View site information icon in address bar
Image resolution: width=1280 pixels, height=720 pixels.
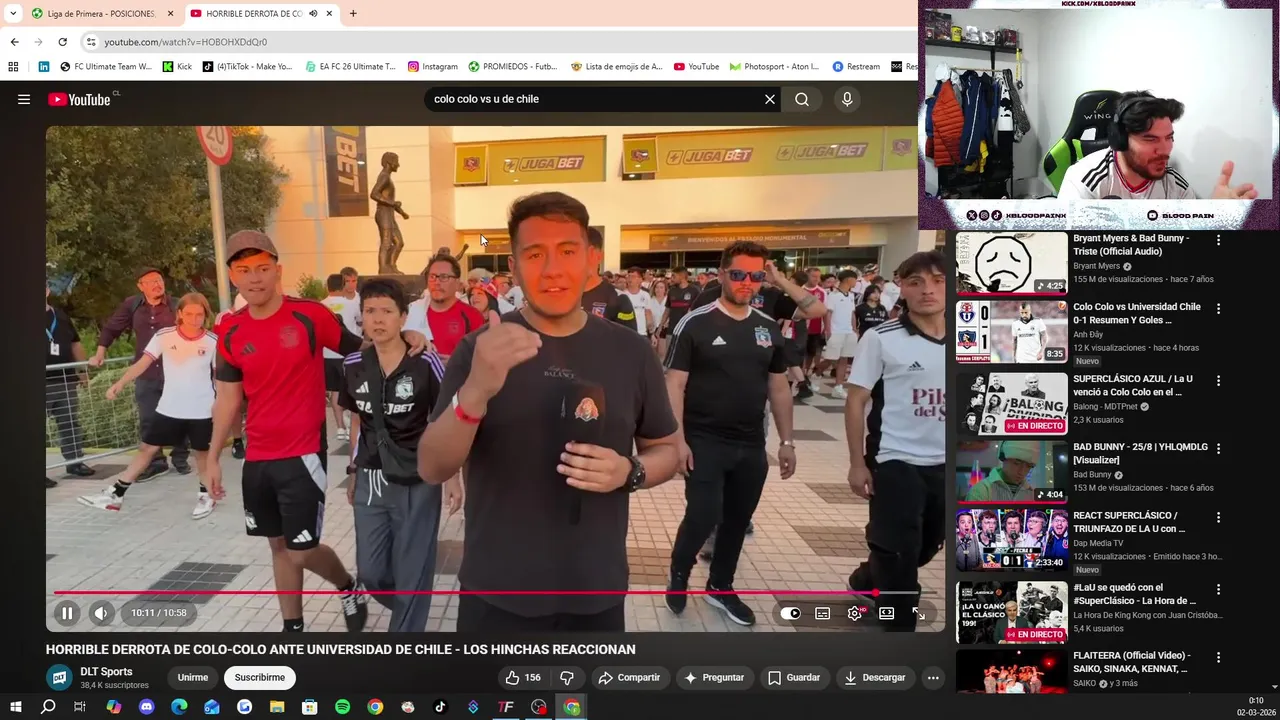click(91, 42)
